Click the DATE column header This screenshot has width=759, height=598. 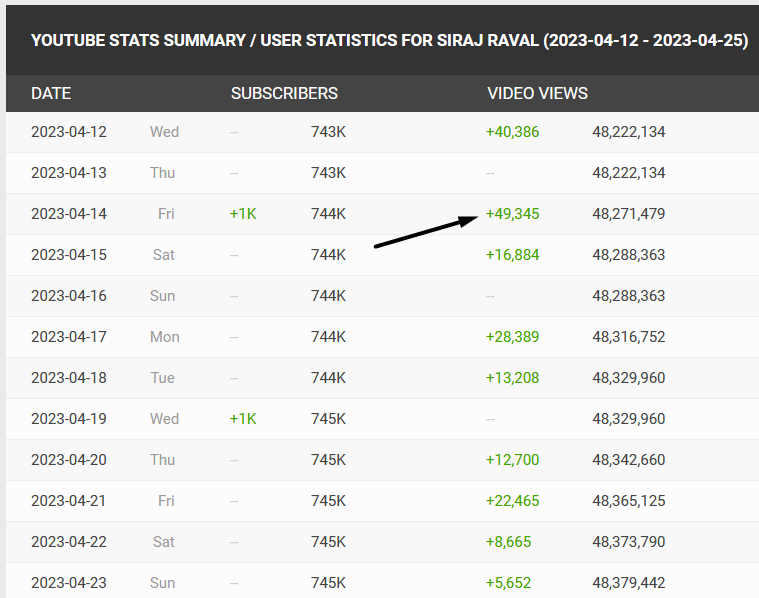[51, 93]
